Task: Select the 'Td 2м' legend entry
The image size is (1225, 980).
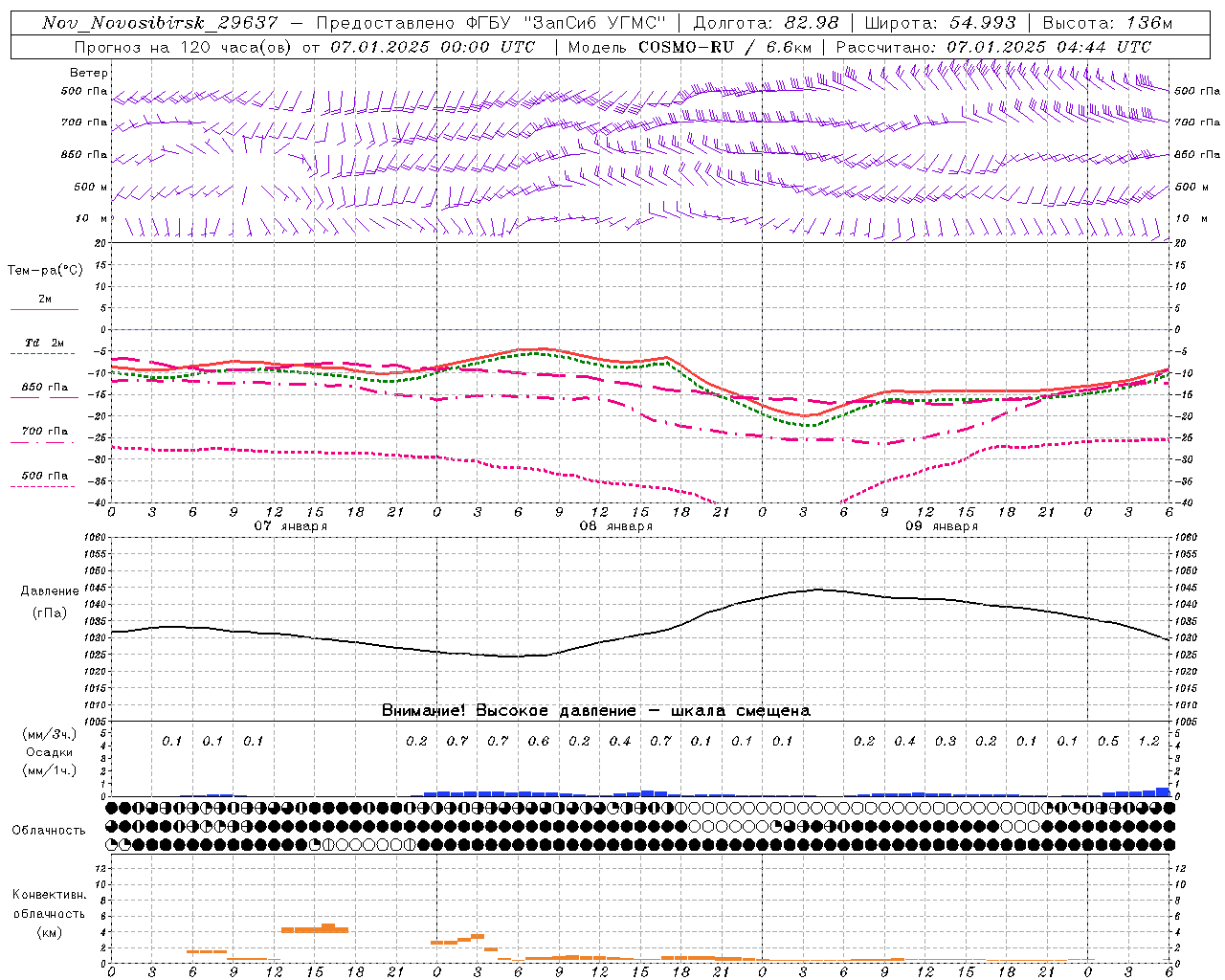Action: (x=45, y=343)
